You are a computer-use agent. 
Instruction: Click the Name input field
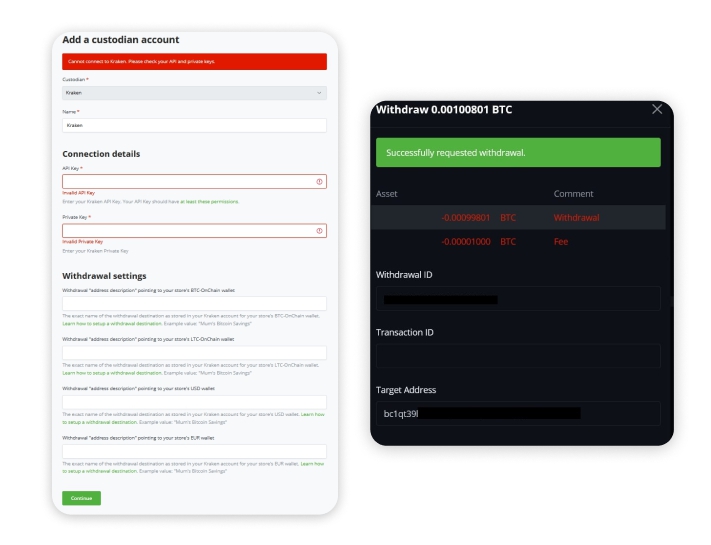point(194,125)
